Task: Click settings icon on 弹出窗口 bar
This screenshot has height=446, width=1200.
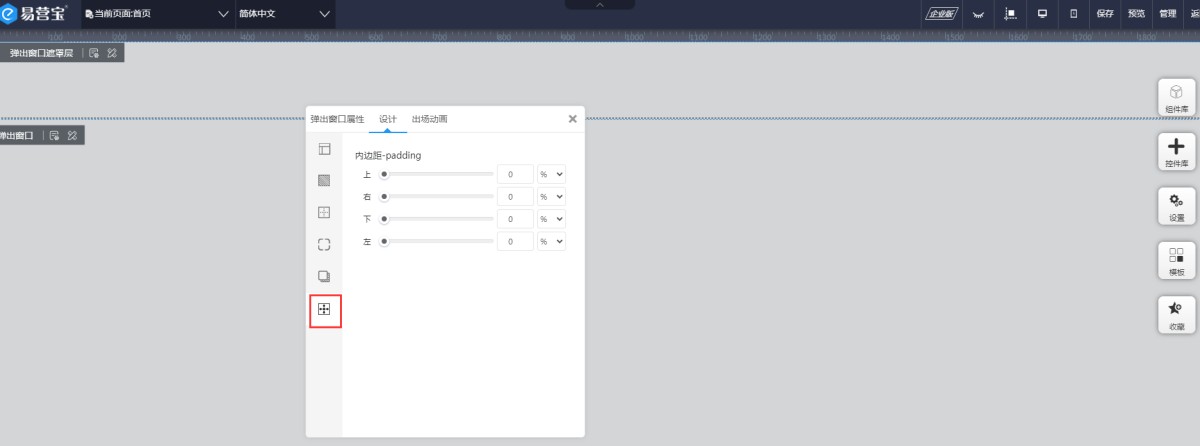Action: pos(55,134)
